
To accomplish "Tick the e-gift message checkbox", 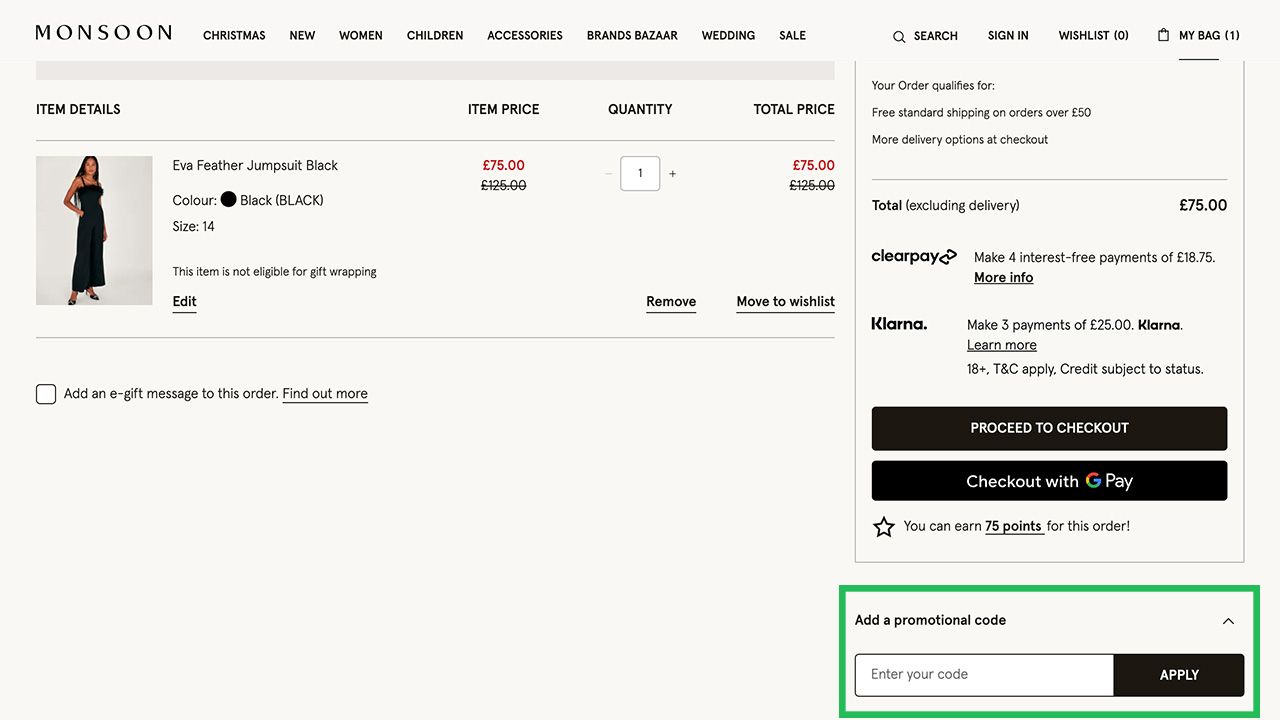I will click(x=46, y=394).
